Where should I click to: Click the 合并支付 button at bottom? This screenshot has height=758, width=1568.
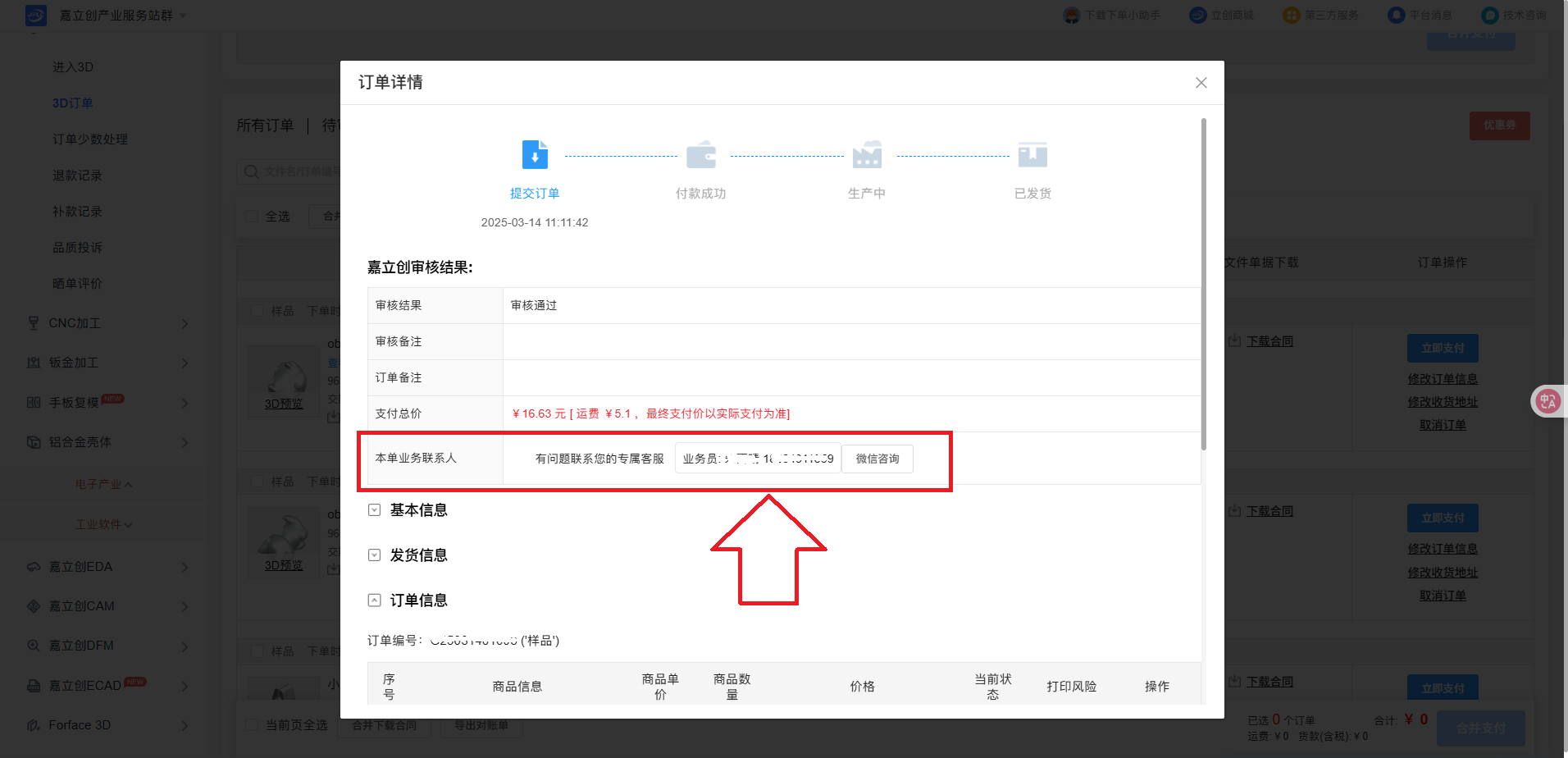pyautogui.click(x=1481, y=728)
